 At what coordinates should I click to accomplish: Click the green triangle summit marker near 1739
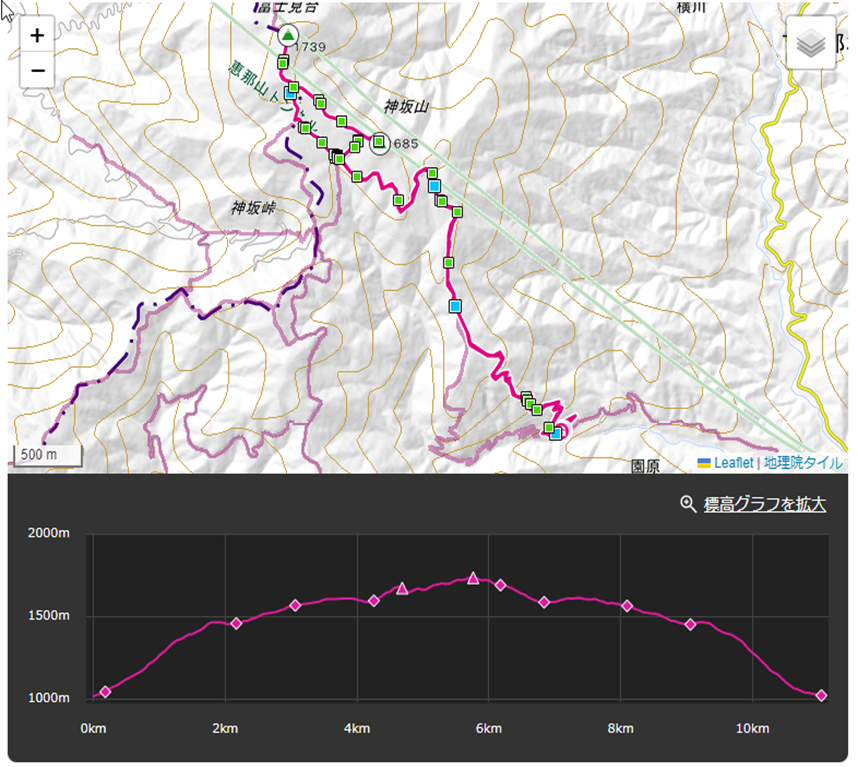point(288,36)
